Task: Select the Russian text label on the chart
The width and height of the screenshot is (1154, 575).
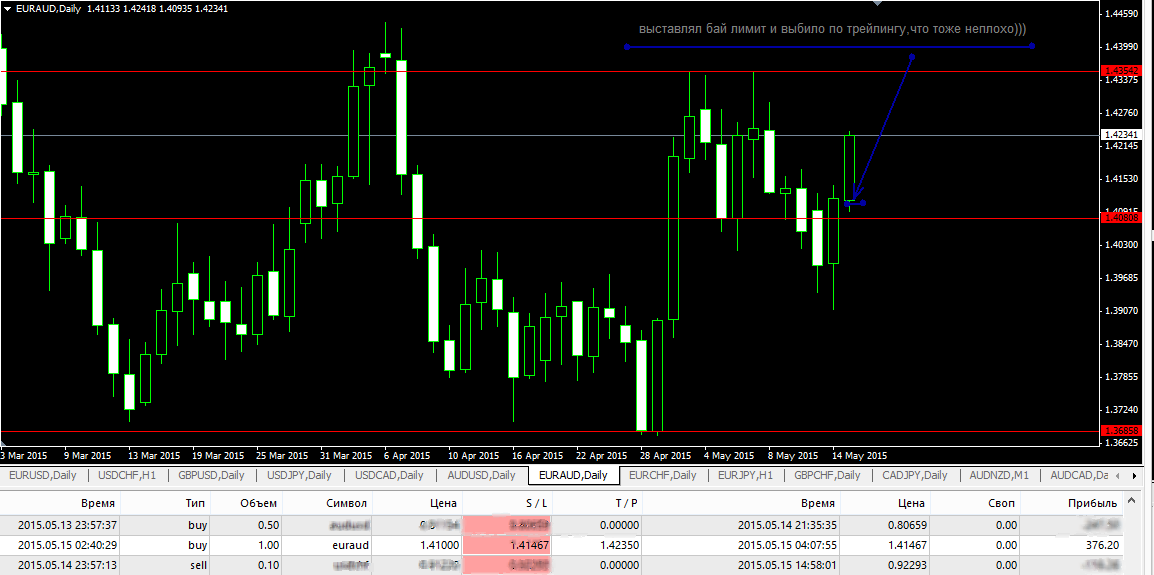Action: tap(833, 29)
